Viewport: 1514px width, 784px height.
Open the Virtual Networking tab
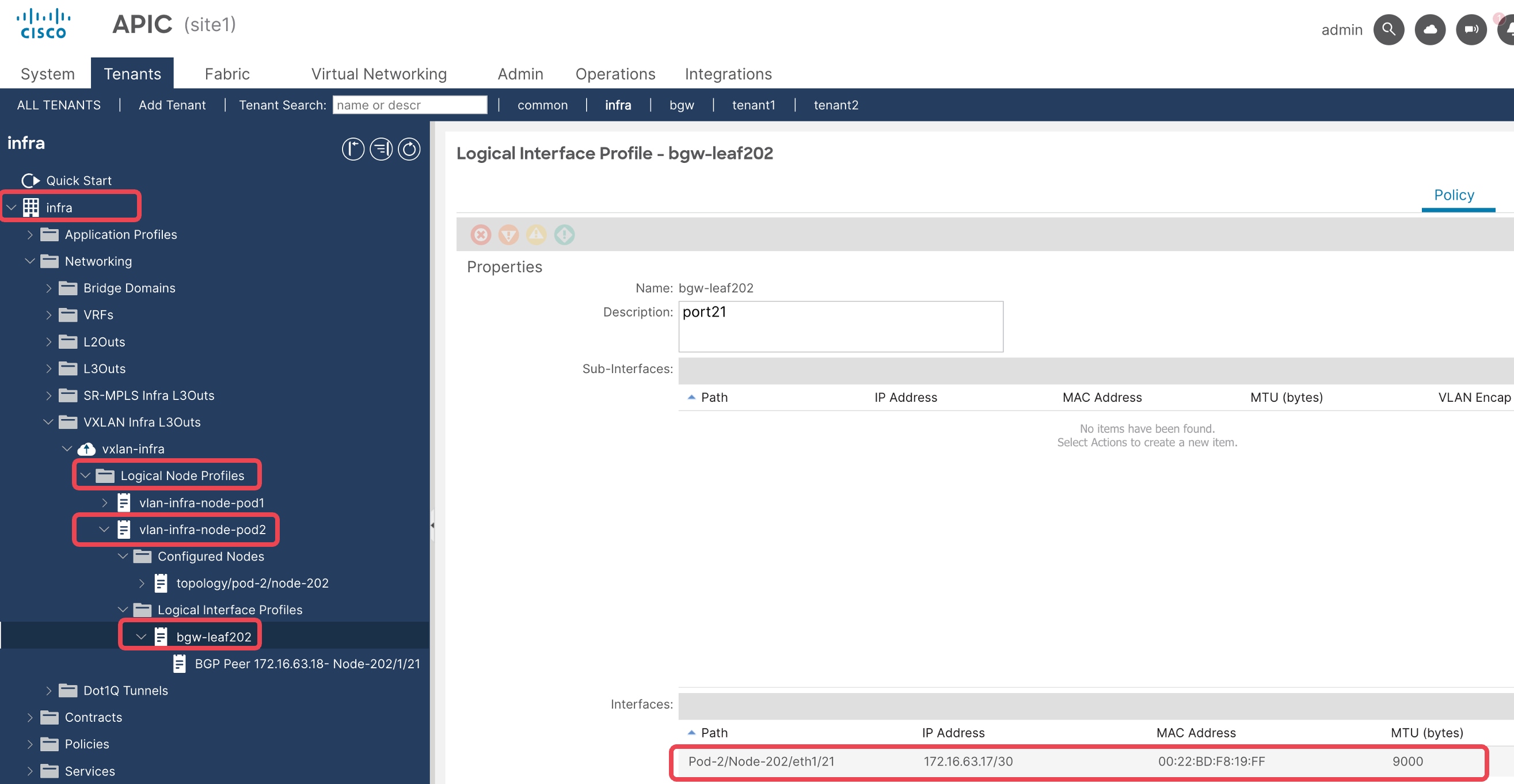point(379,74)
